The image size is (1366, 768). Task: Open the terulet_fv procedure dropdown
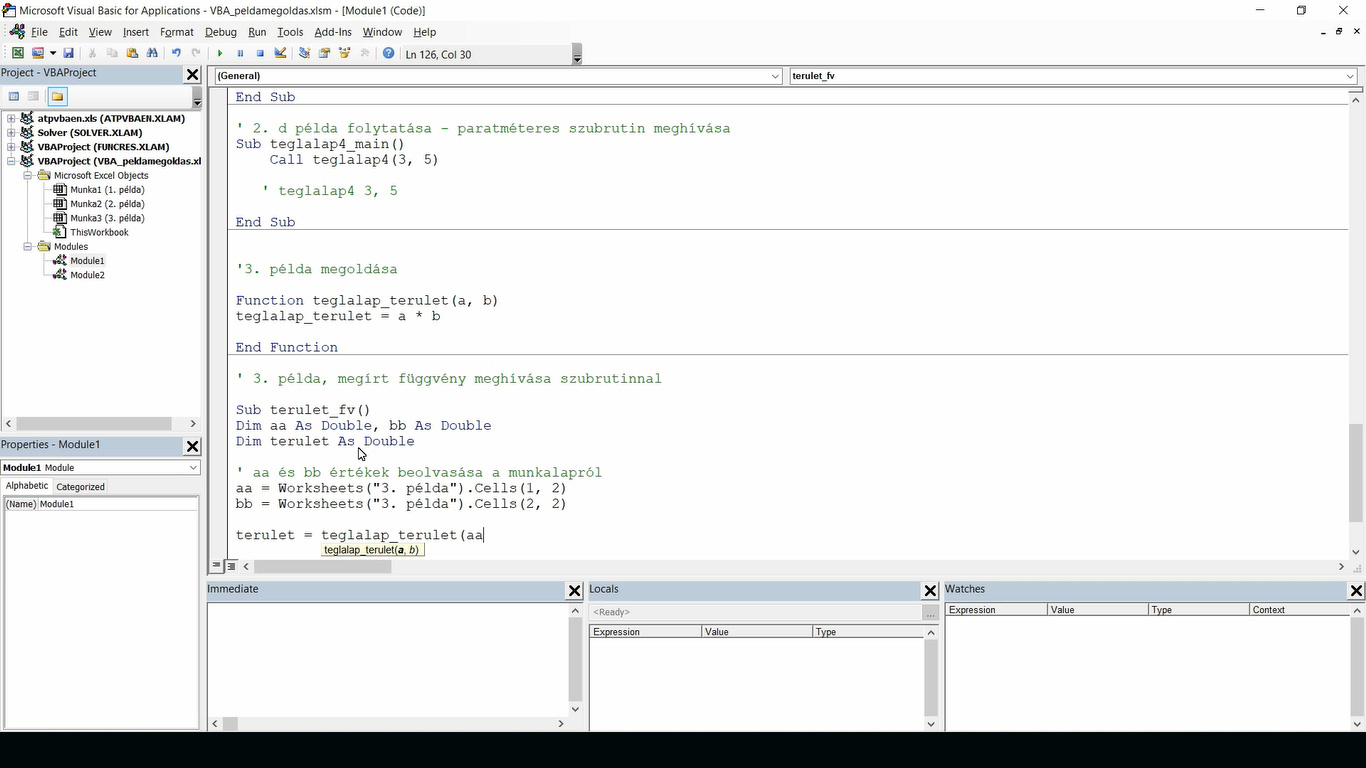click(x=1350, y=76)
